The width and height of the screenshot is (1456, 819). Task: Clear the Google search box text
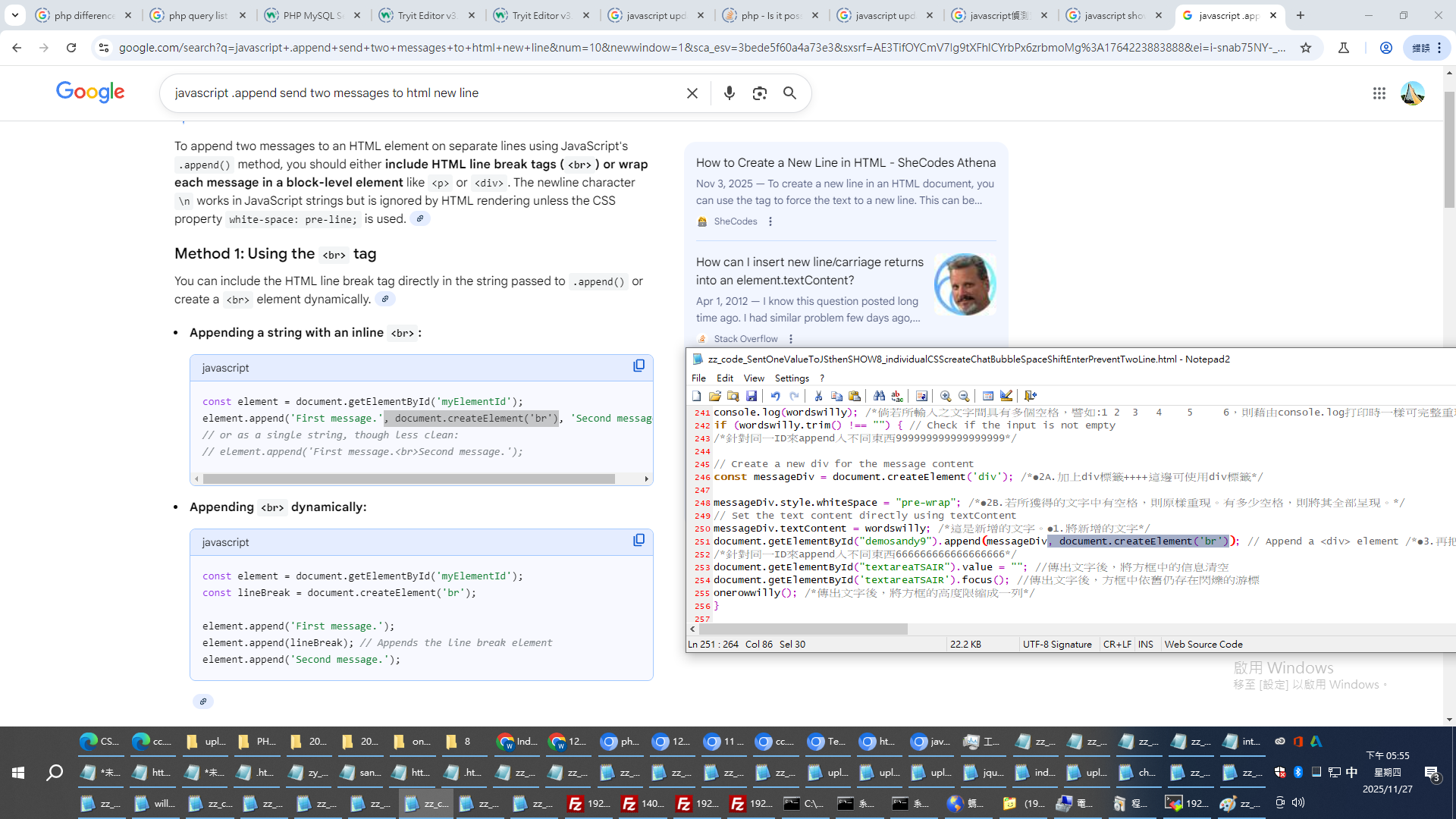click(x=692, y=93)
